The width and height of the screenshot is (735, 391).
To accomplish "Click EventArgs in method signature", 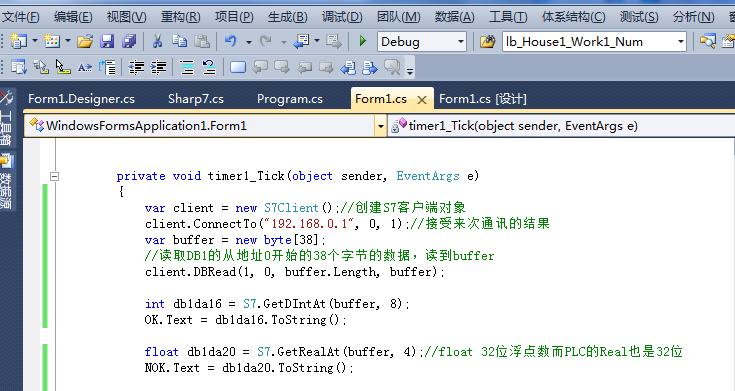I will point(428,176).
